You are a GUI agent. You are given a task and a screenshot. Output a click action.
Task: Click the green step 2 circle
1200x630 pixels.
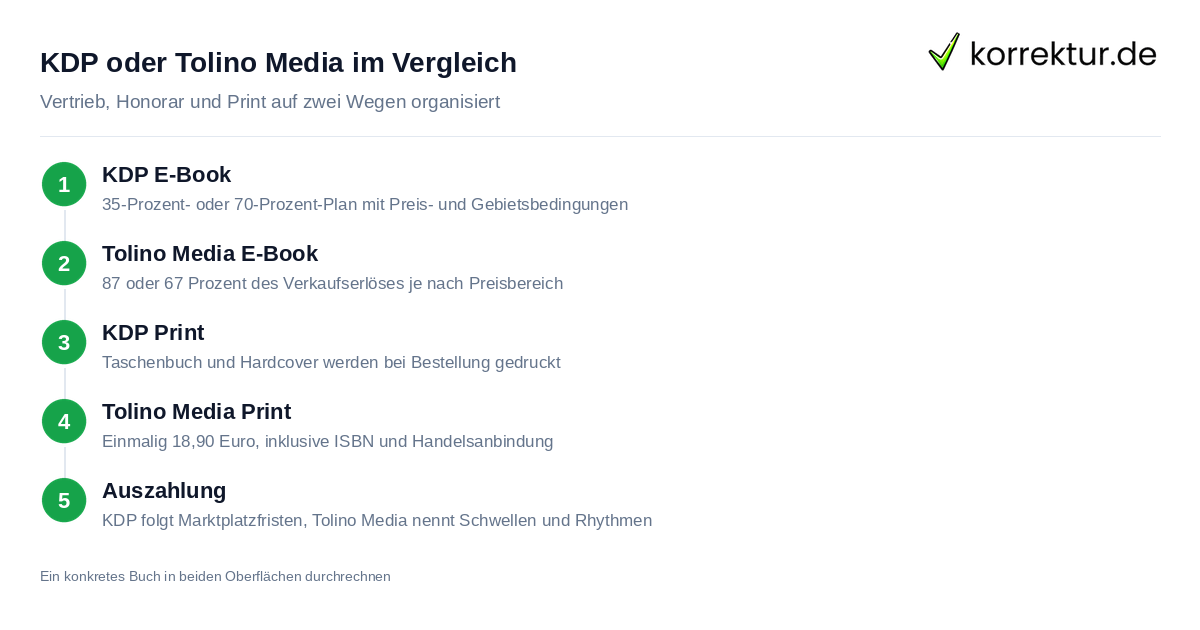point(64,263)
